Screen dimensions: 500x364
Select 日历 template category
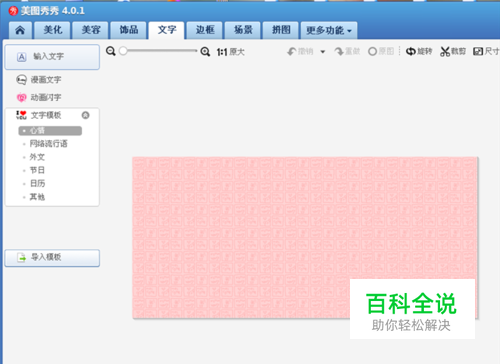pos(37,183)
